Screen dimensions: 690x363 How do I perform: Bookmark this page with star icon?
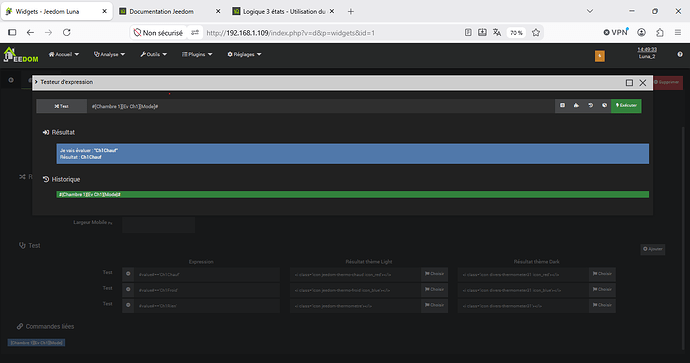click(x=536, y=33)
